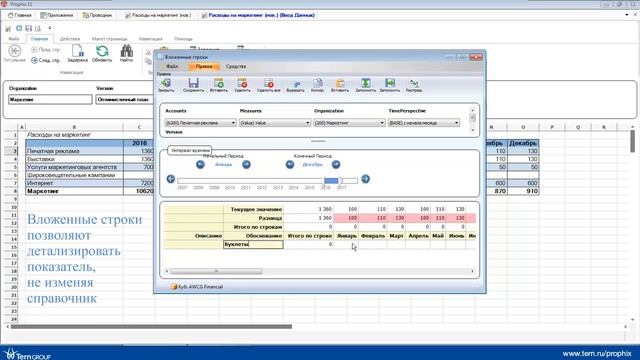Click the Февраль column header in the dialog

click(x=373, y=236)
